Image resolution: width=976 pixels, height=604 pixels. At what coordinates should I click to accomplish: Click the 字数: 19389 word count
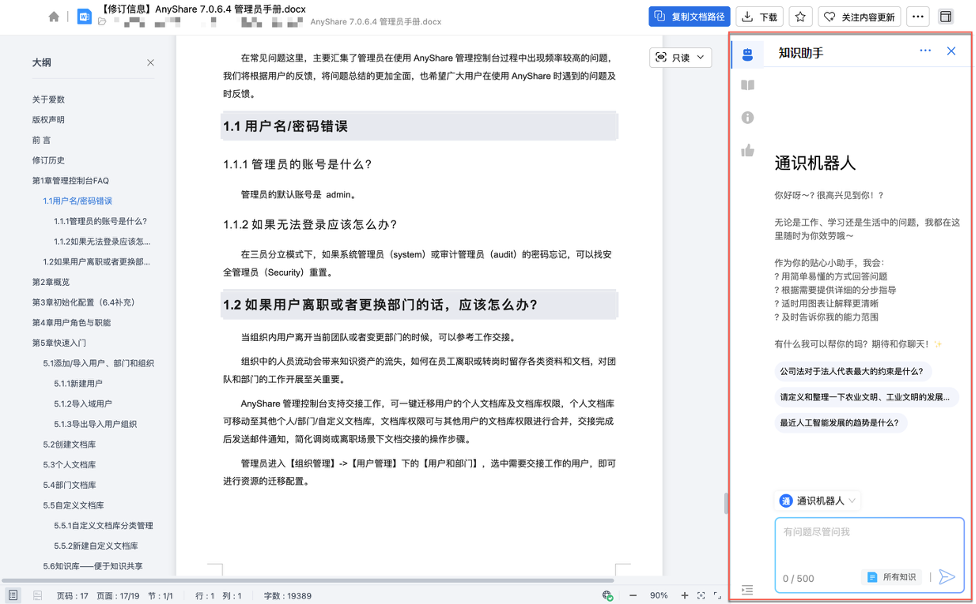[288, 596]
